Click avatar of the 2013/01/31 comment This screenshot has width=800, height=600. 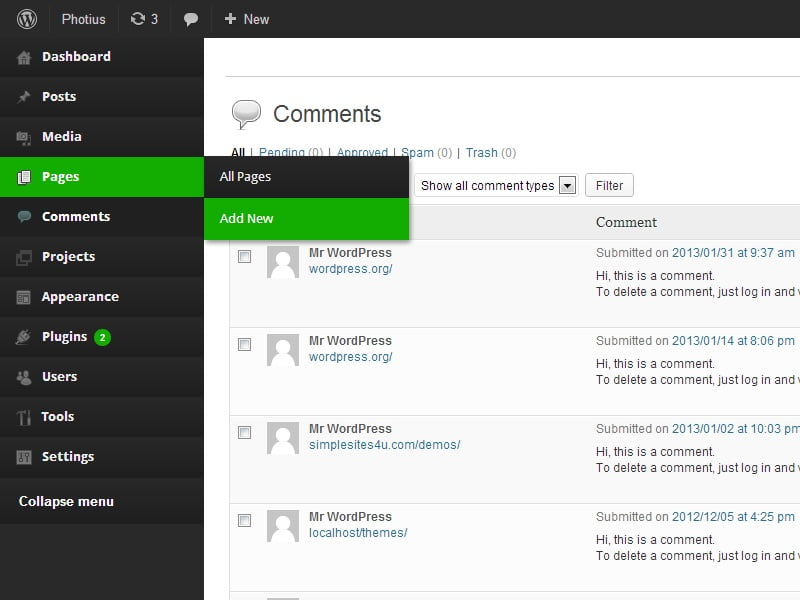pyautogui.click(x=283, y=262)
